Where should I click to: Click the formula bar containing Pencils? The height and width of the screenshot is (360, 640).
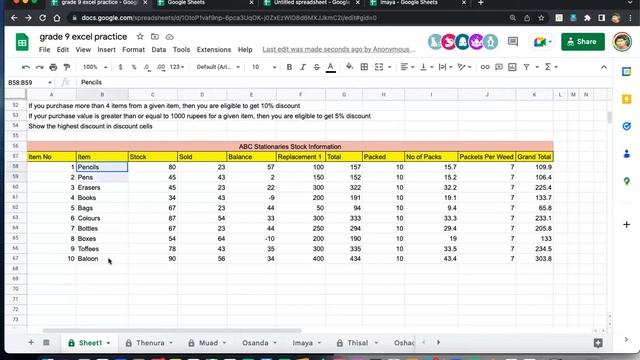coord(343,82)
